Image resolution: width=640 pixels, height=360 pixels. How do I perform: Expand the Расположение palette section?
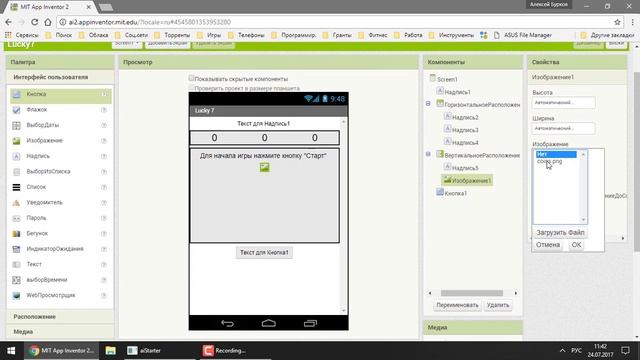[x=60, y=317]
